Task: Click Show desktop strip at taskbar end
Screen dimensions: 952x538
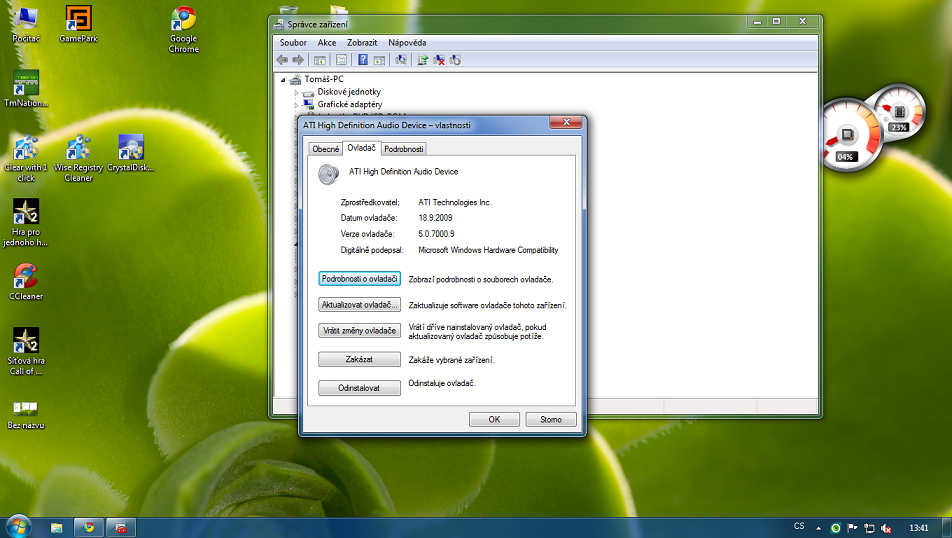Action: click(947, 528)
